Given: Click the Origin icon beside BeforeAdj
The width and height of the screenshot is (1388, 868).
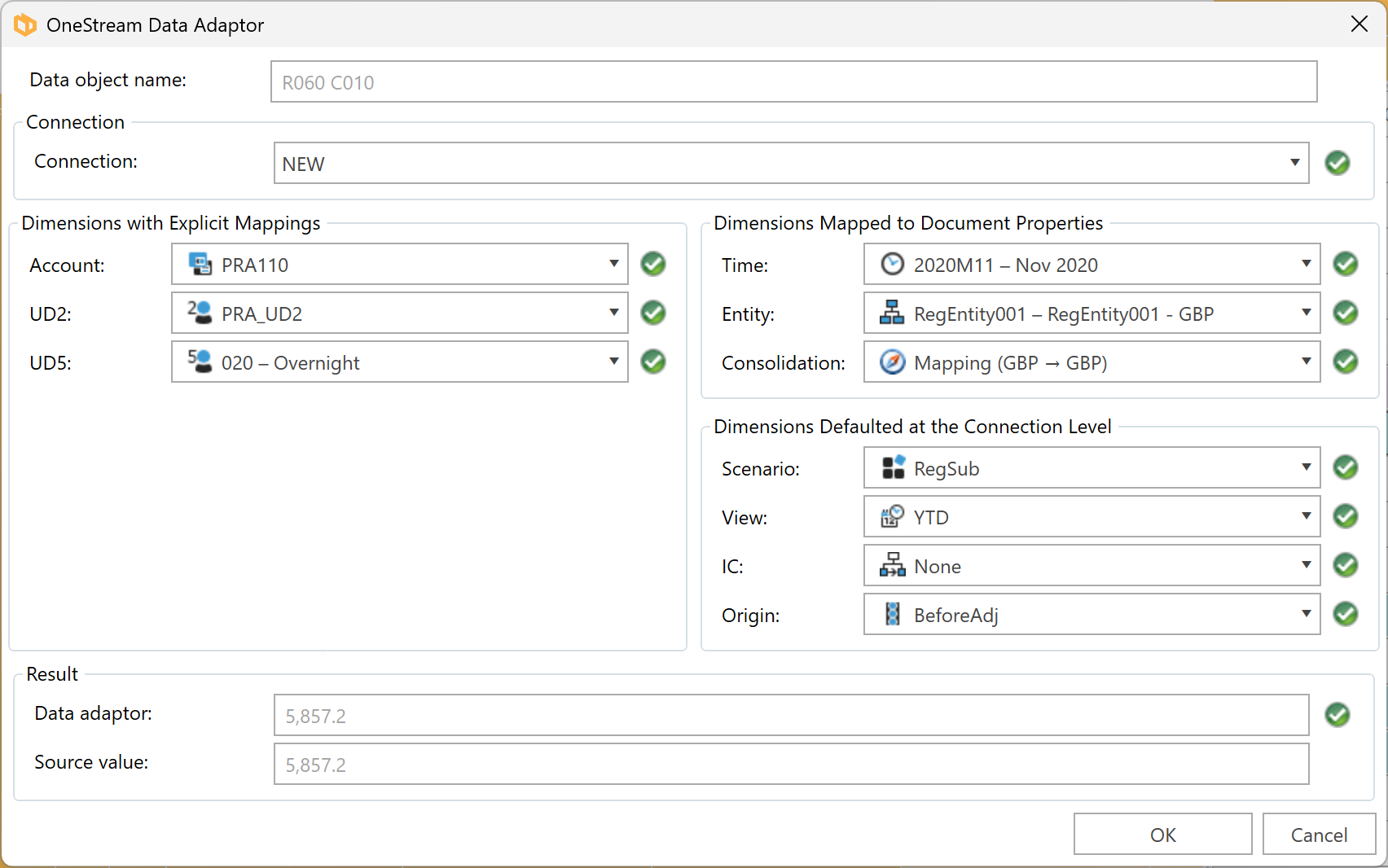Looking at the screenshot, I should (x=893, y=614).
